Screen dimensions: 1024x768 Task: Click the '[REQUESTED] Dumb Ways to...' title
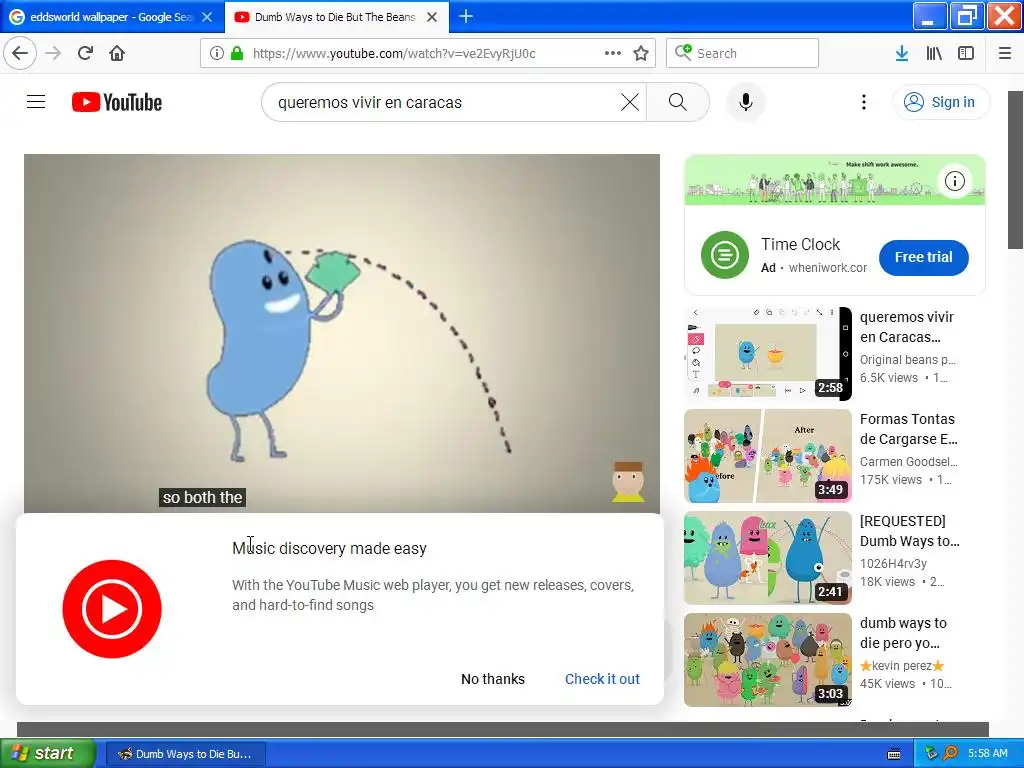(910, 531)
